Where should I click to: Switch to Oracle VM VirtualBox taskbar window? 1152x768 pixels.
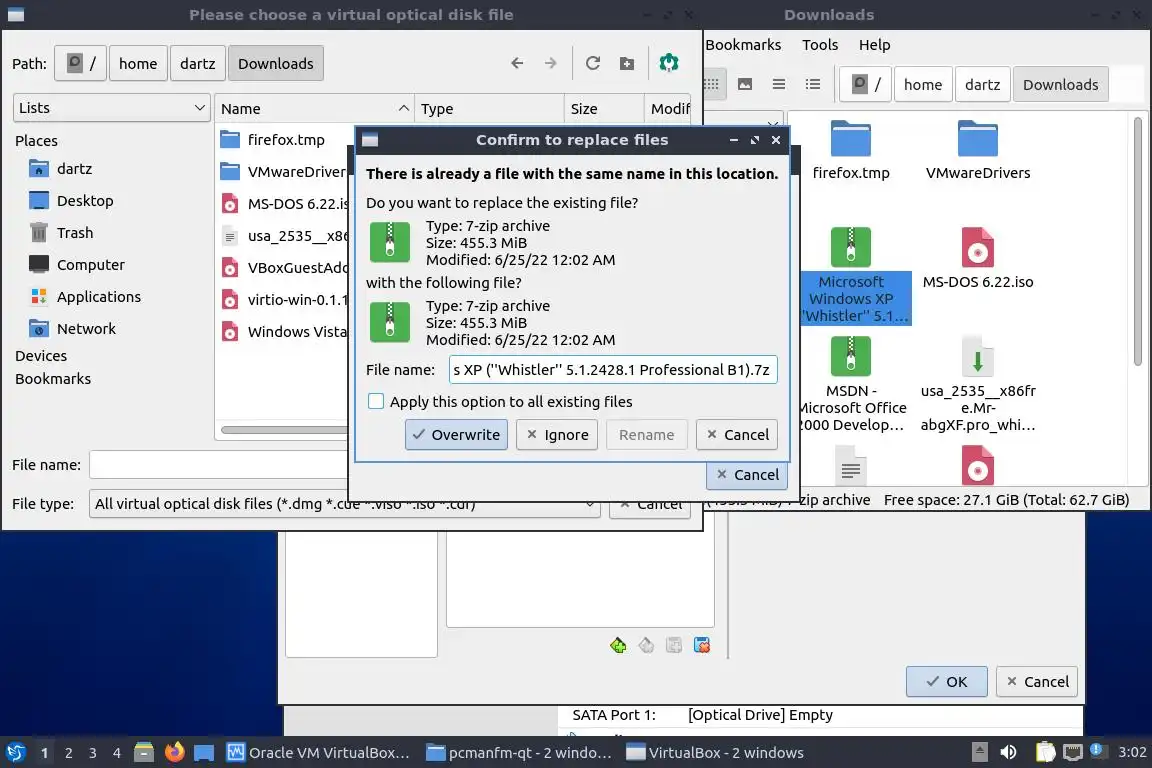[318, 753]
